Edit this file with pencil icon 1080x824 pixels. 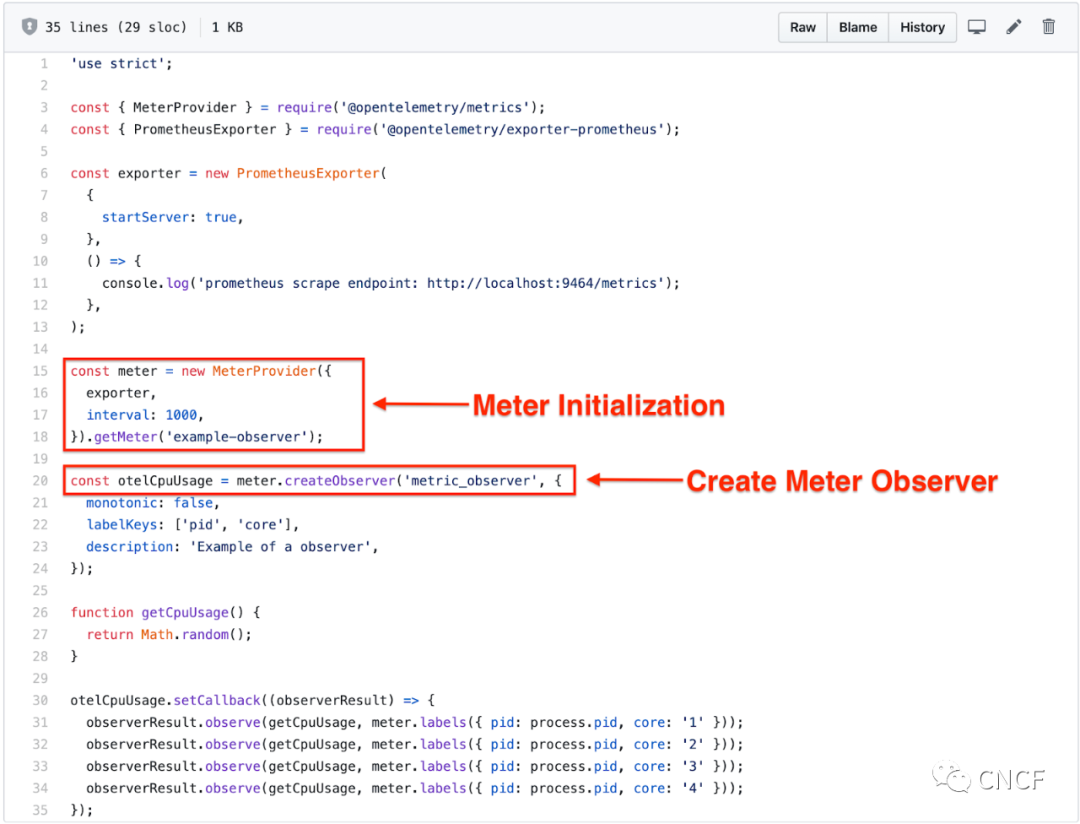pyautogui.click(x=1013, y=27)
